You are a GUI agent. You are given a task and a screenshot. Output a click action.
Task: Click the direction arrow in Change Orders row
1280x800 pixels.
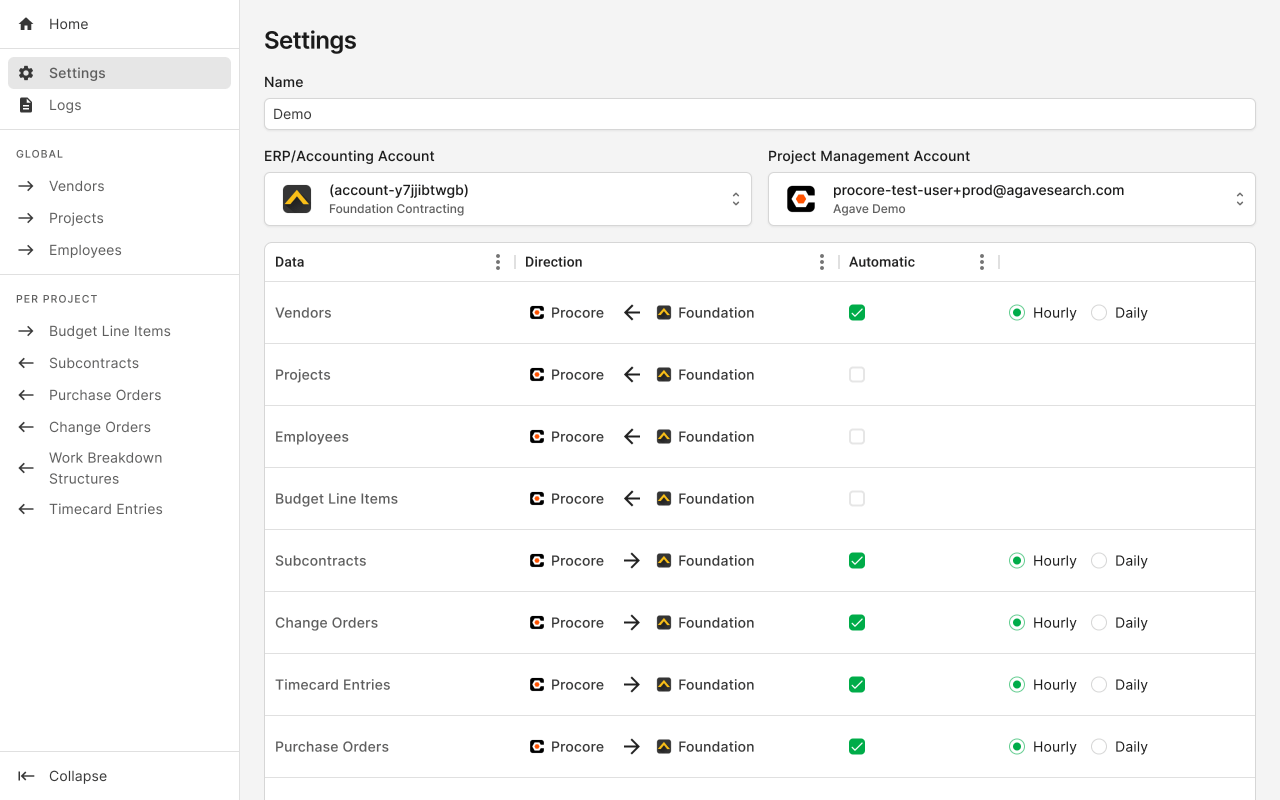pos(631,623)
